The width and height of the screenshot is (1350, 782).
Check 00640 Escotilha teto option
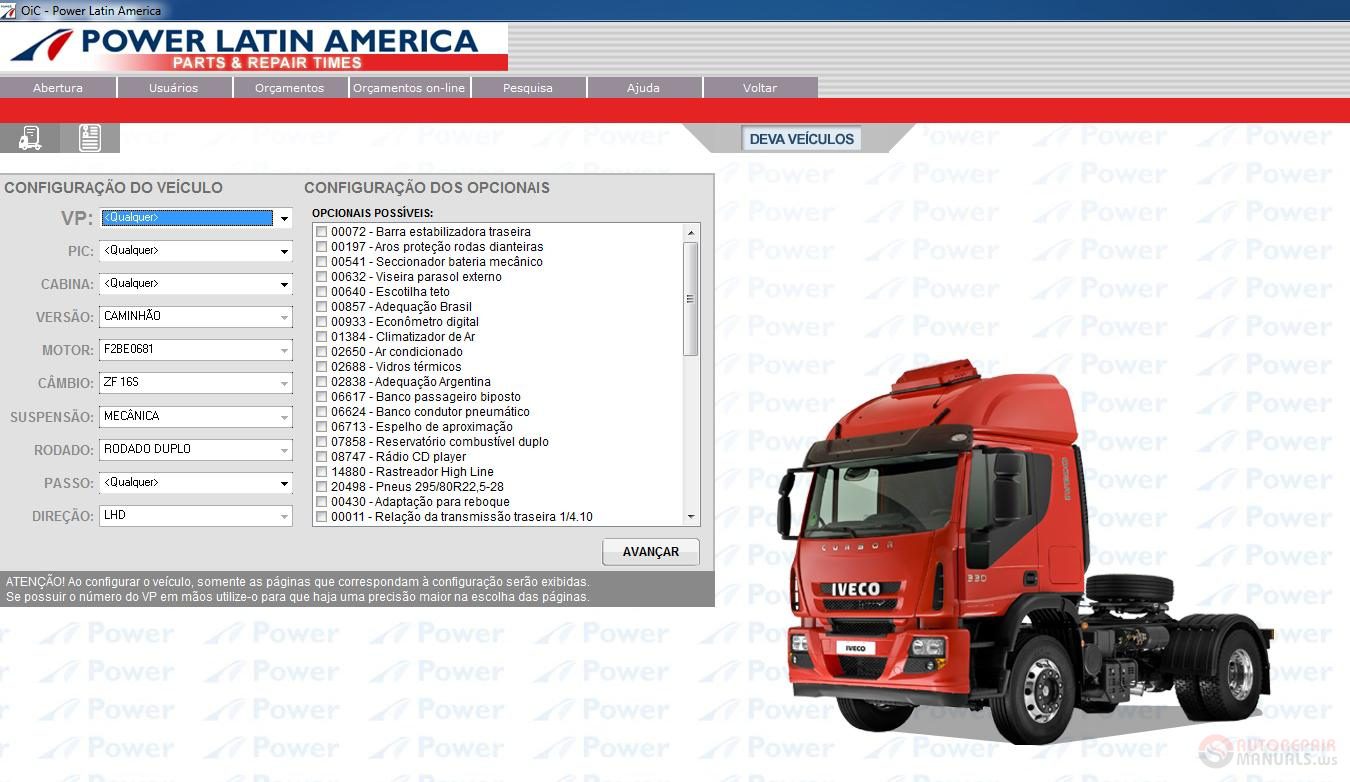322,292
